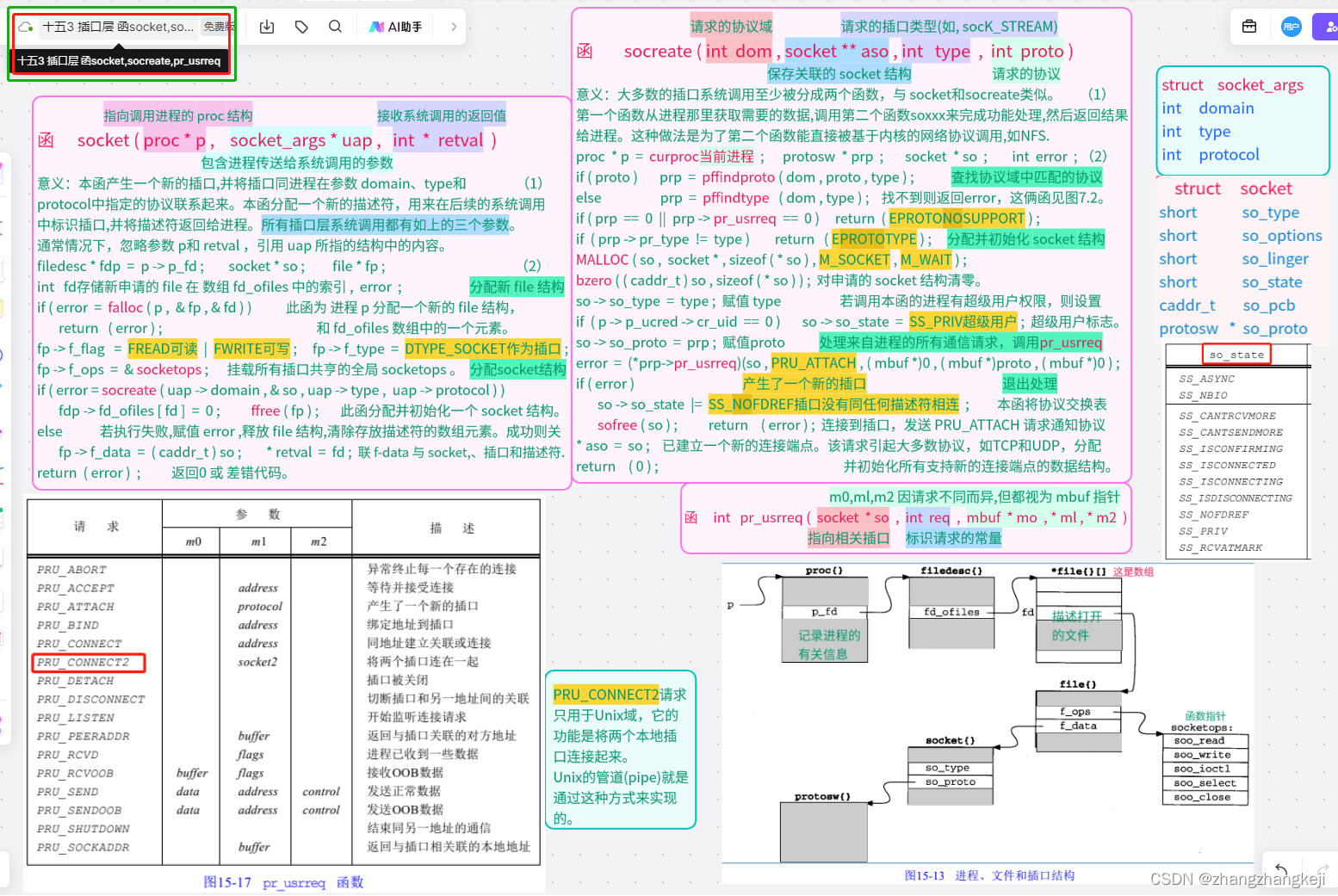Click the 图15-17 pr_usrreq 函数 caption

[283, 882]
